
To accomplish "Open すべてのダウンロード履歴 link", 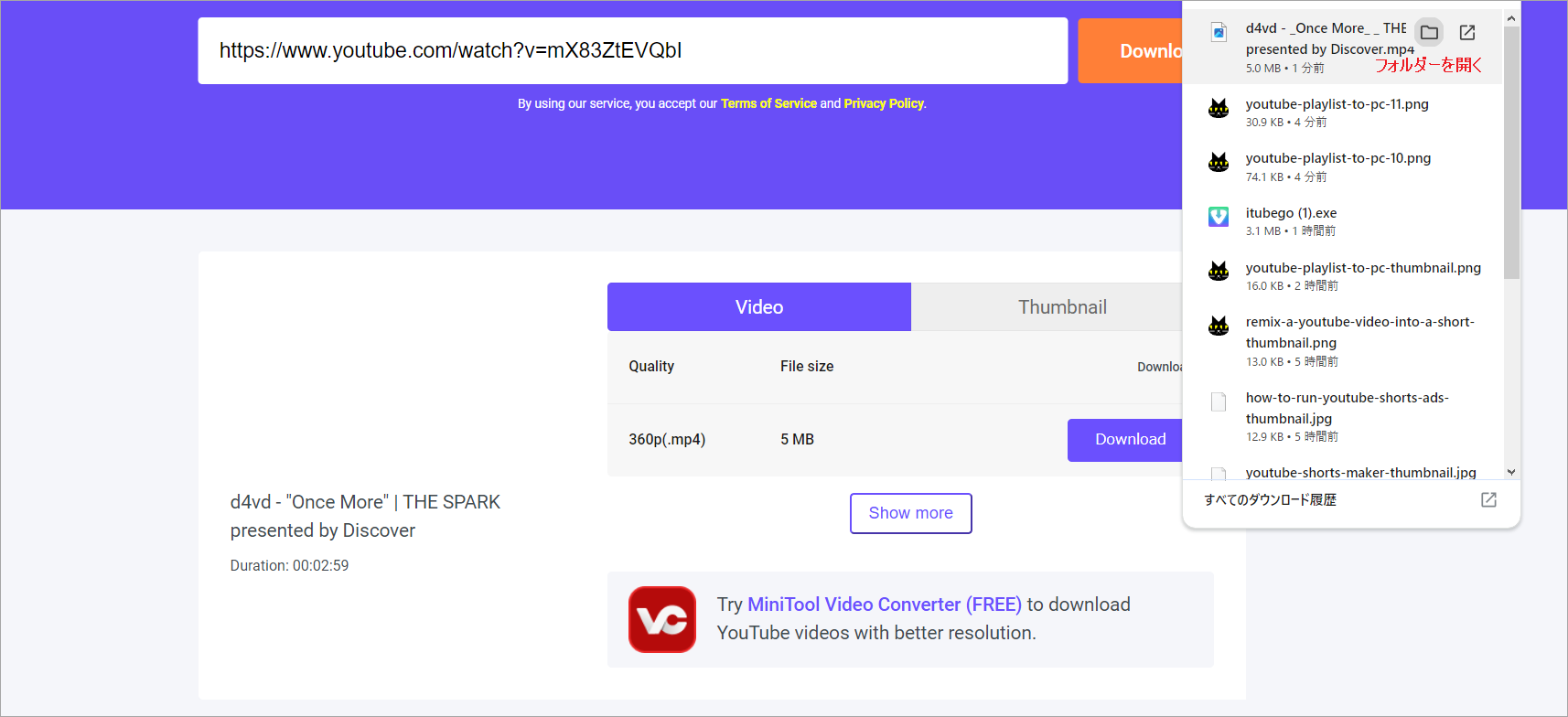I will (x=1270, y=499).
